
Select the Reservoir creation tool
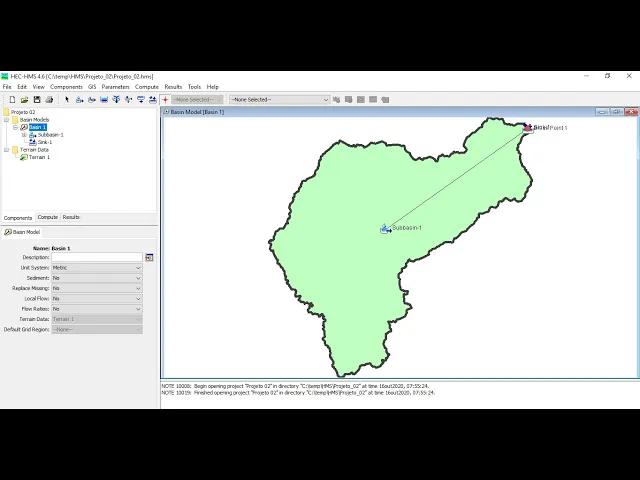pos(104,100)
